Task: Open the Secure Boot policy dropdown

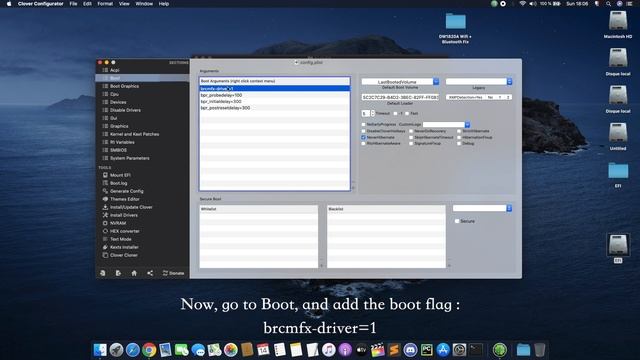Action: (482, 209)
